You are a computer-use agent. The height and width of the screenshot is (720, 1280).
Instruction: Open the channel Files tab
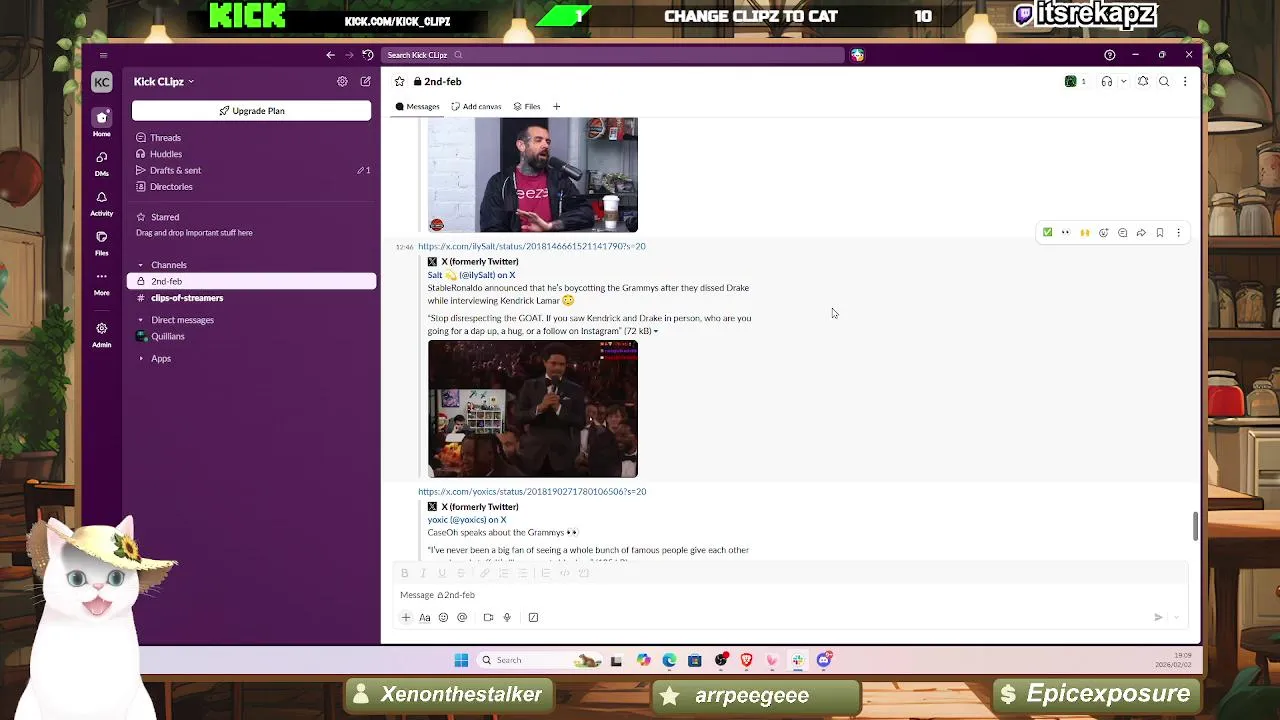tap(527, 107)
